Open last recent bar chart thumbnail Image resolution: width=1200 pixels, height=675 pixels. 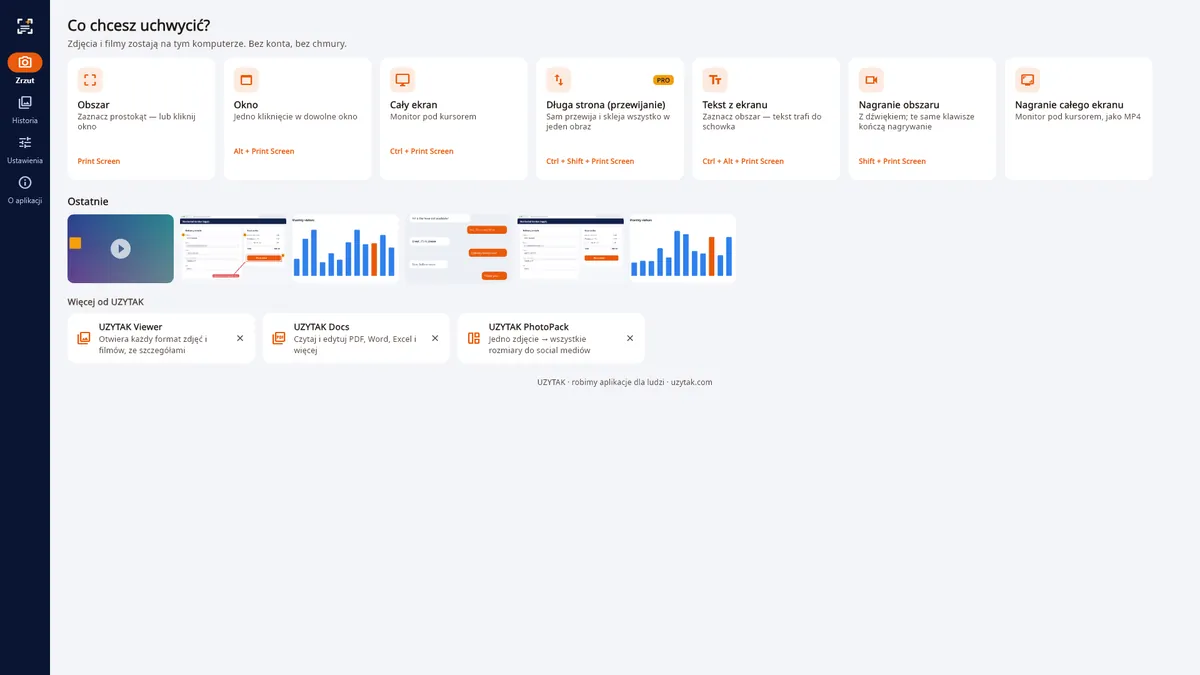682,249
